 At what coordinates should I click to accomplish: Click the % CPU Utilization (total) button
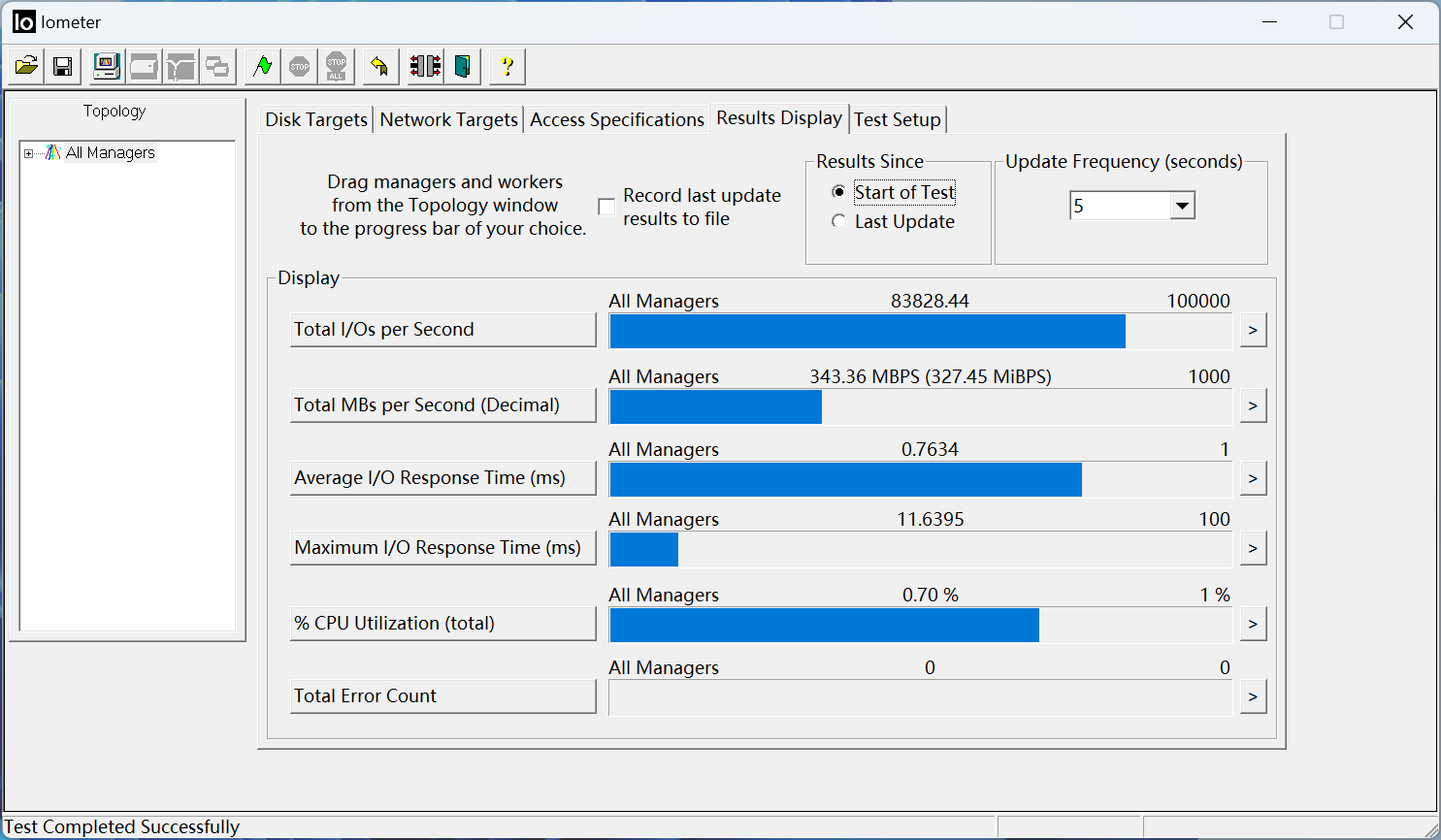(x=442, y=624)
